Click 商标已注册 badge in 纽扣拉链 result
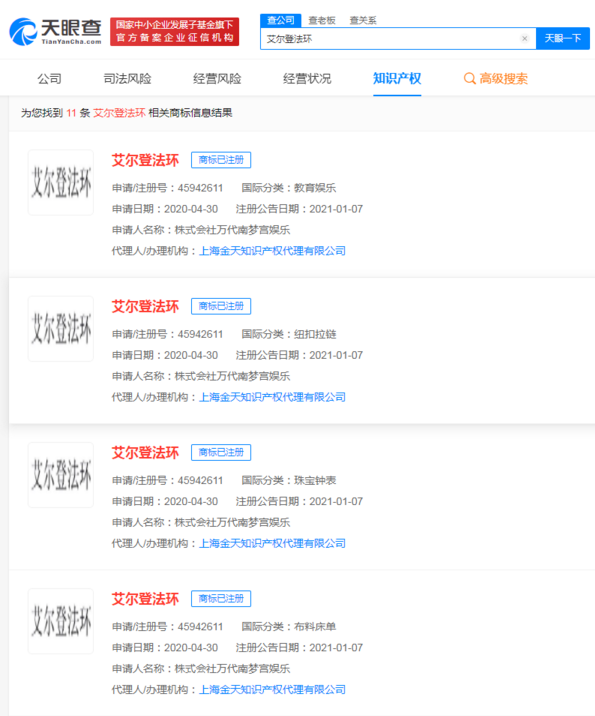This screenshot has width=595, height=716. tap(221, 306)
